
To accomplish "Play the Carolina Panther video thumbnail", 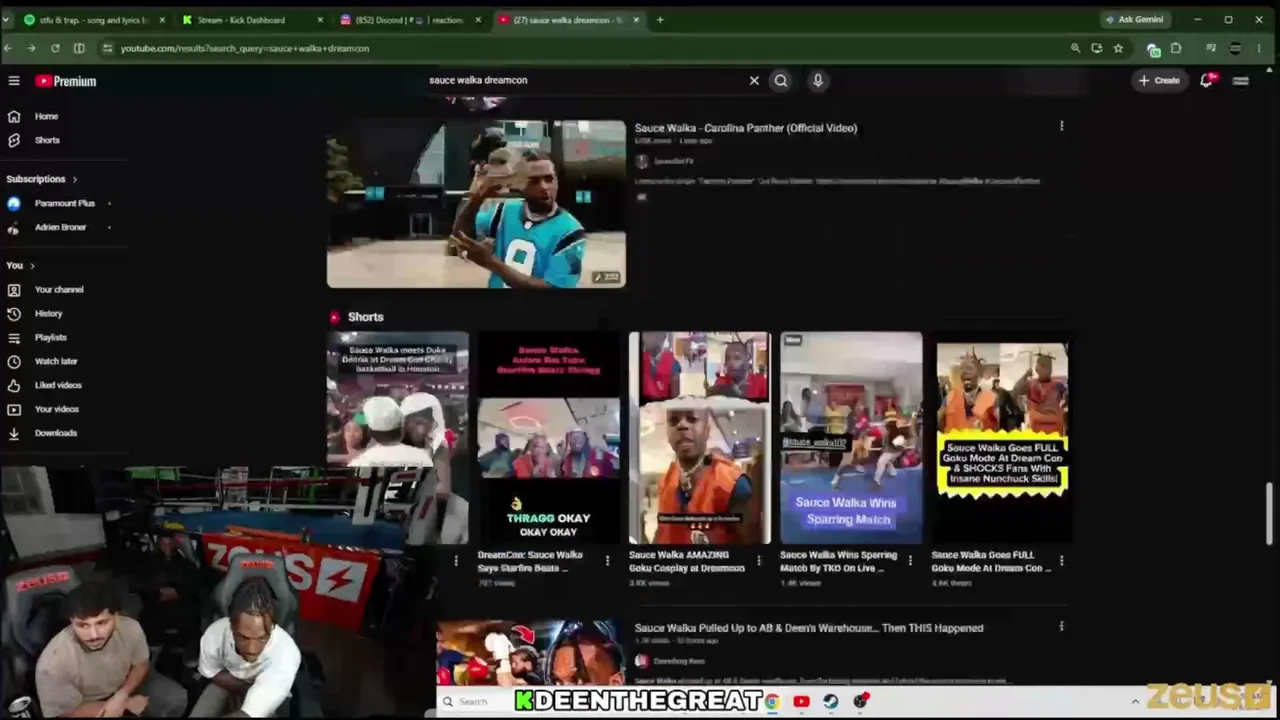I will pos(476,204).
